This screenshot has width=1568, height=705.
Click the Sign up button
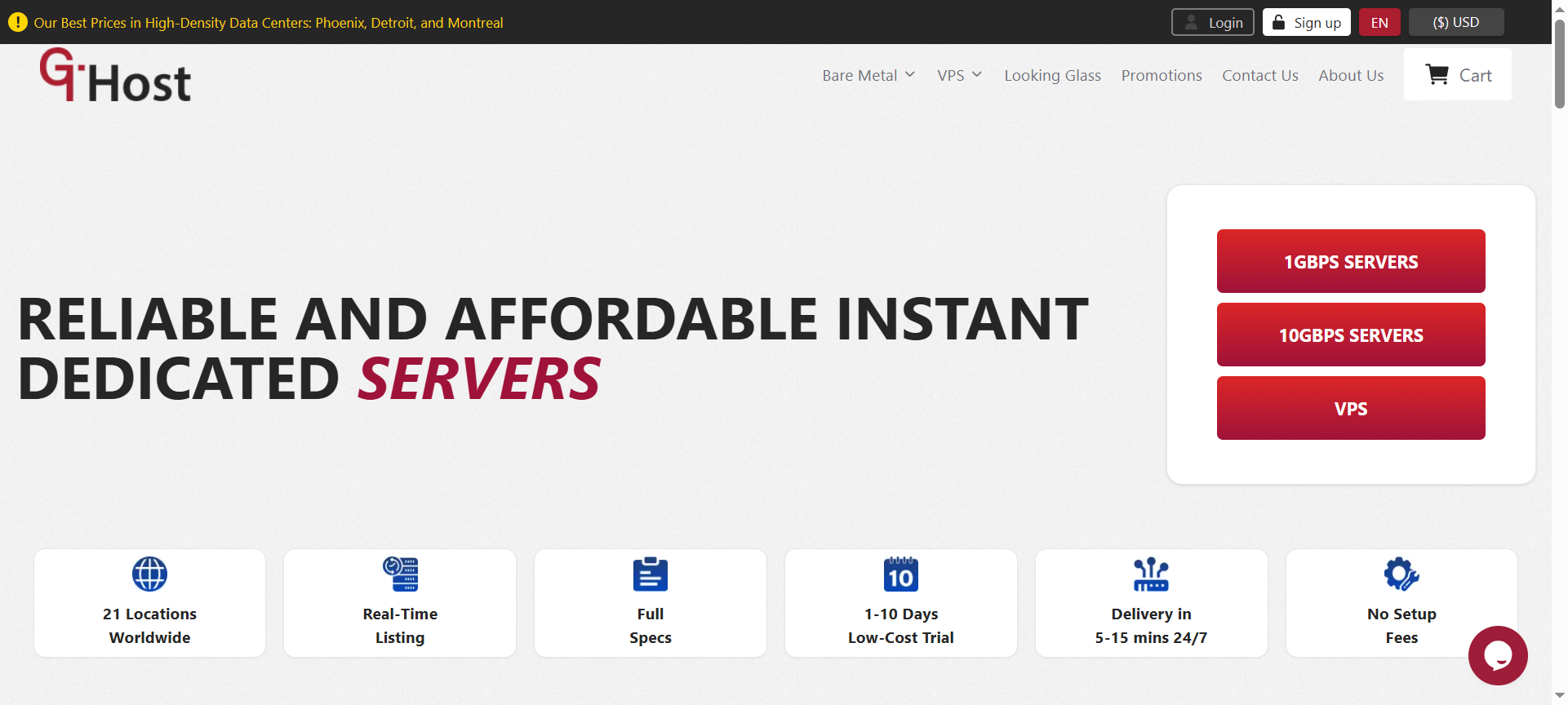[1306, 23]
